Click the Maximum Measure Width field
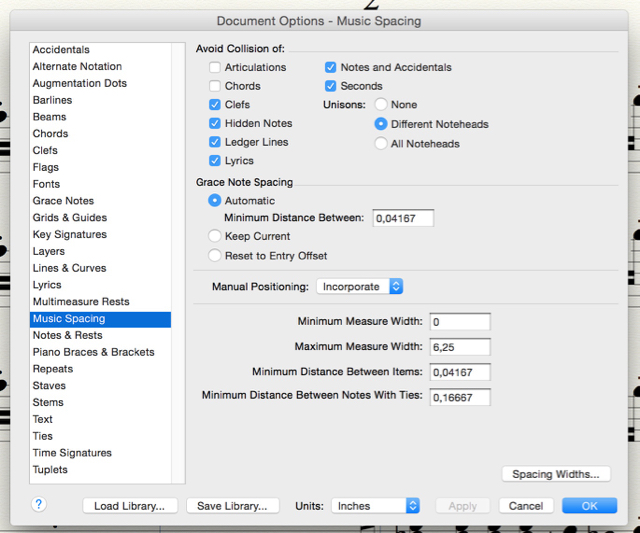This screenshot has width=640, height=533. (459, 347)
